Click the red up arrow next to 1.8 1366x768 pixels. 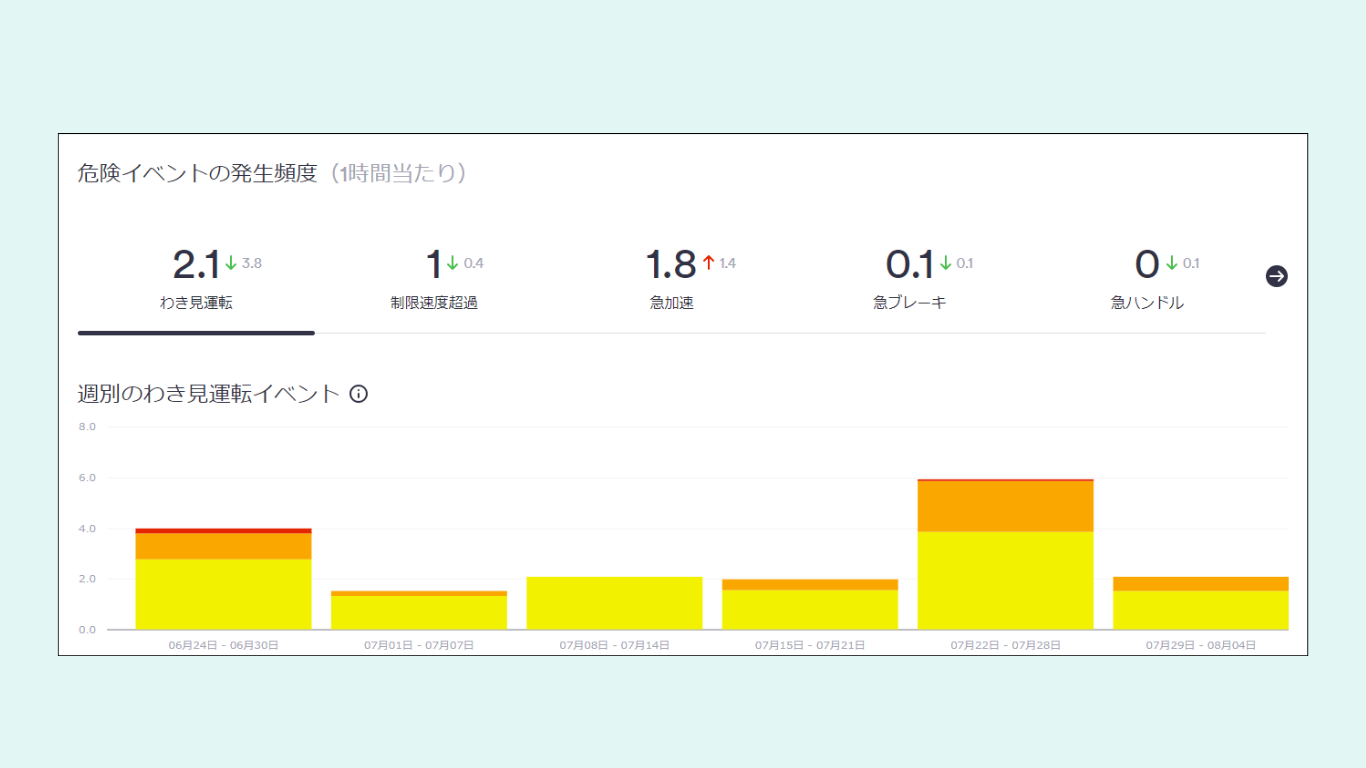point(708,263)
